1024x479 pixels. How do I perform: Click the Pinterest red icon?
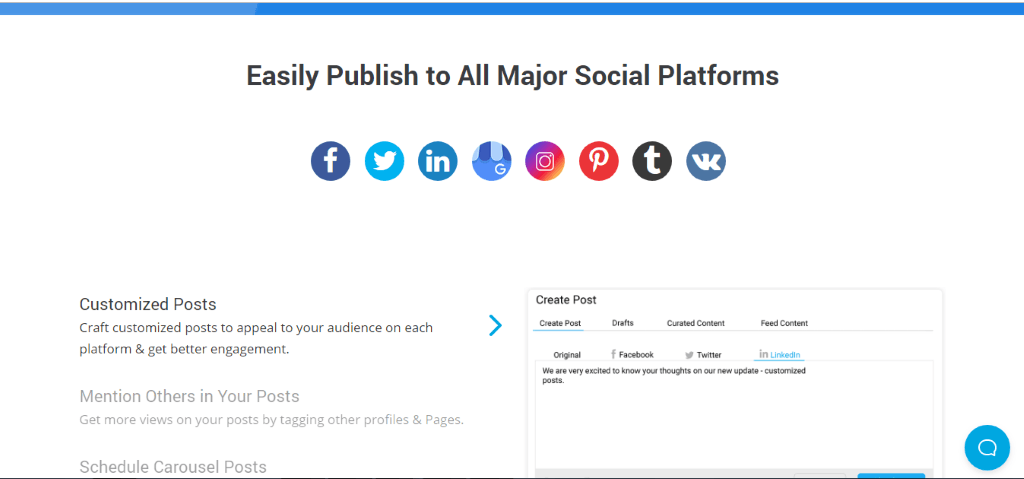[598, 161]
